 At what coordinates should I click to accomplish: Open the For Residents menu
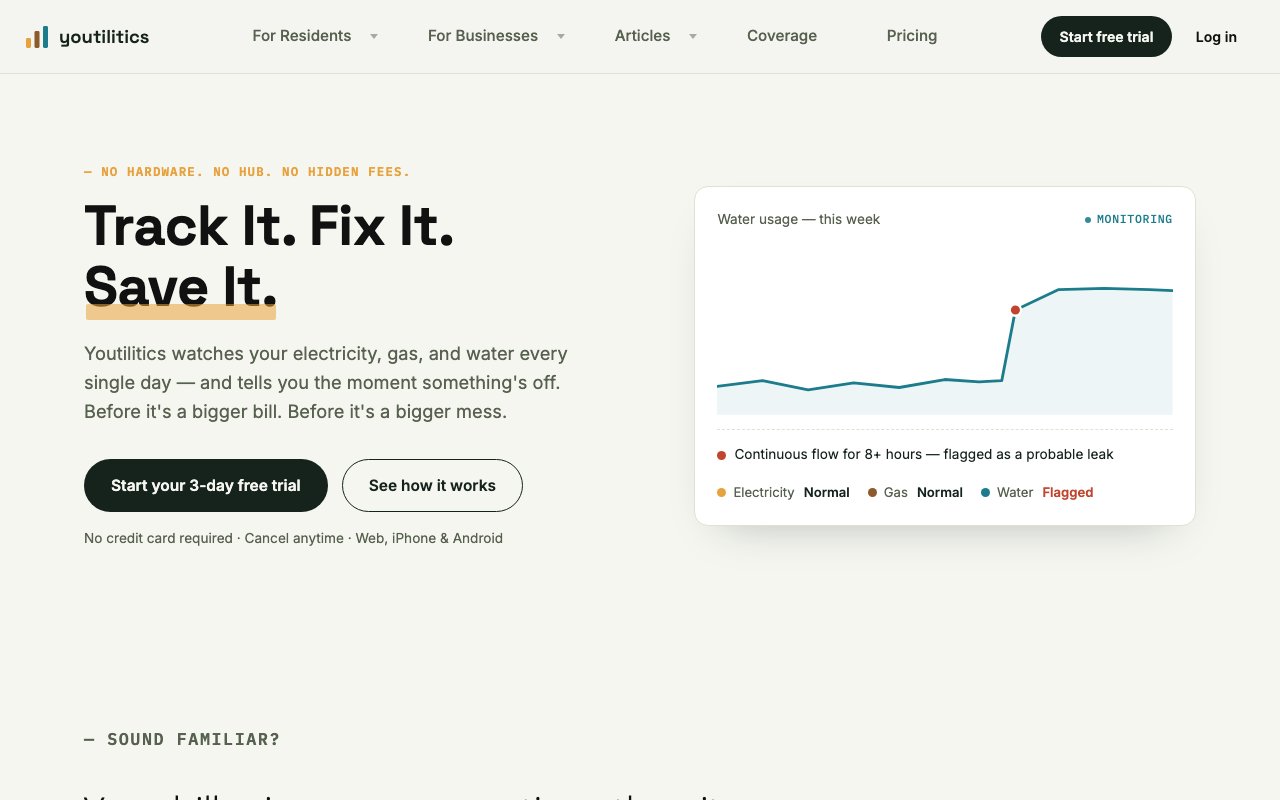(302, 36)
